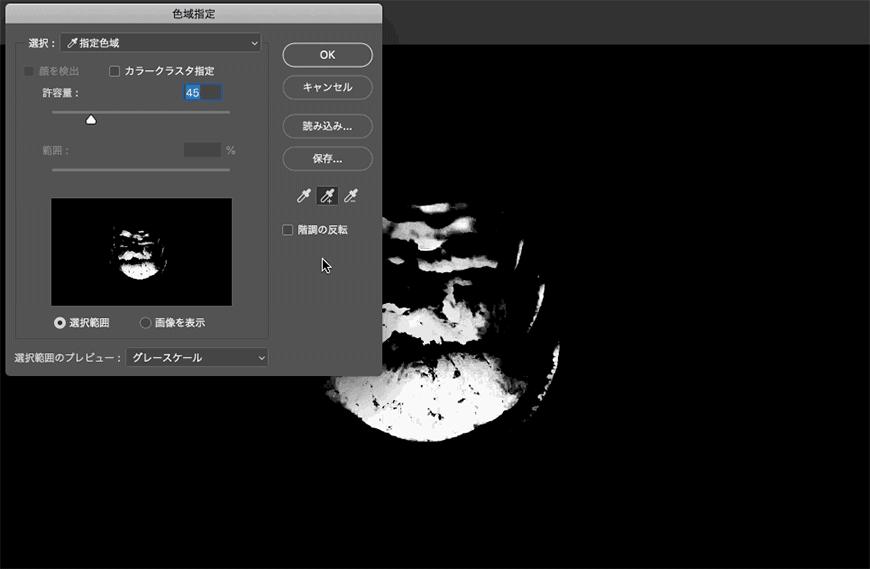Viewport: 870px width, 569px height.
Task: Select the standard eyedropper tool
Action: [304, 196]
